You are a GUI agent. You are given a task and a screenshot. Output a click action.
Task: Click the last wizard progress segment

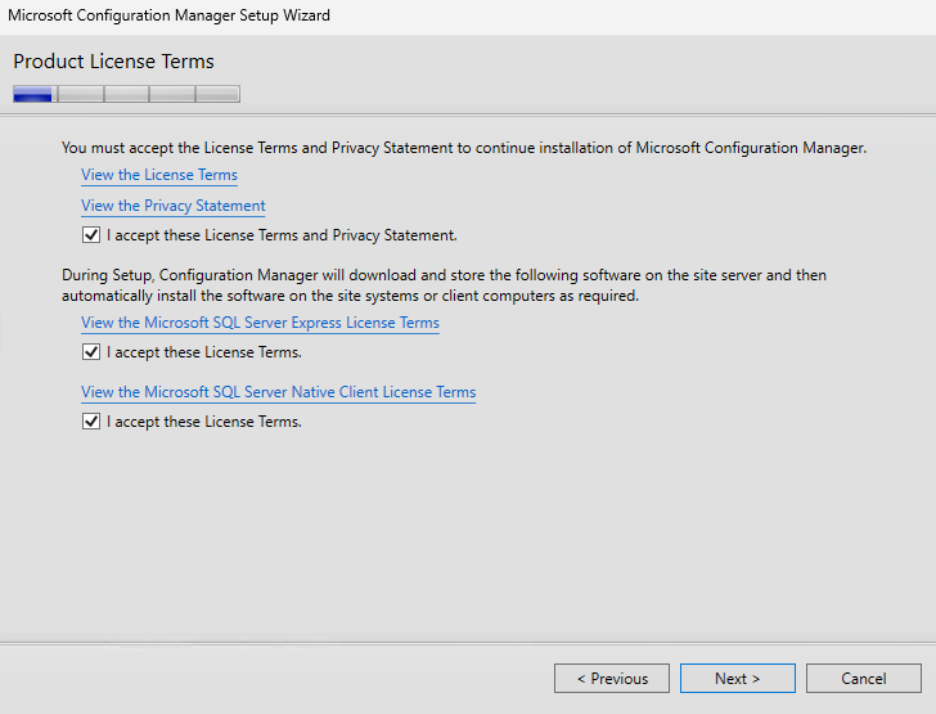point(217,93)
